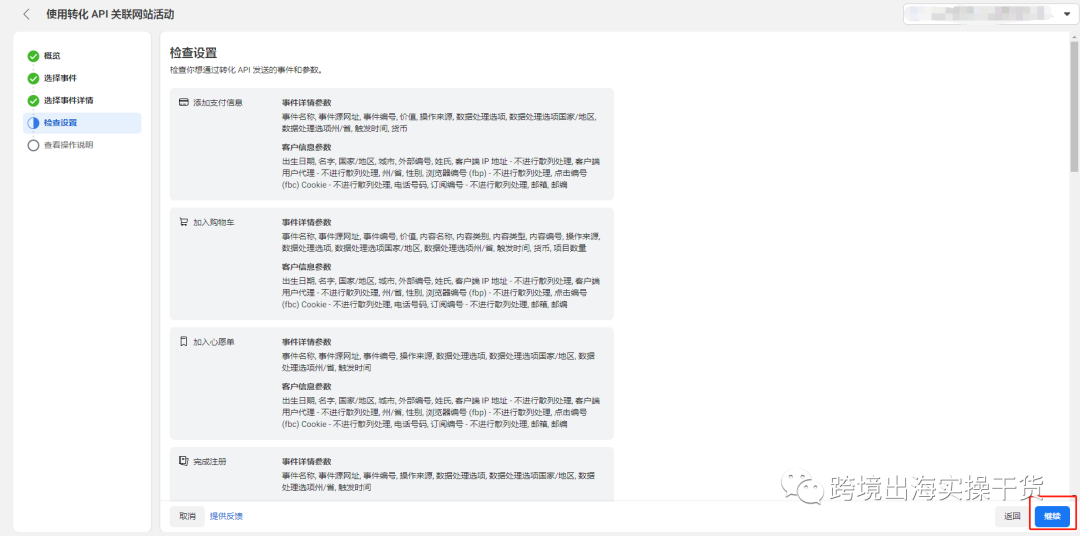Click the bookmark icon for 加入心愿单
Screen dimensions: 1080x536
point(183,342)
